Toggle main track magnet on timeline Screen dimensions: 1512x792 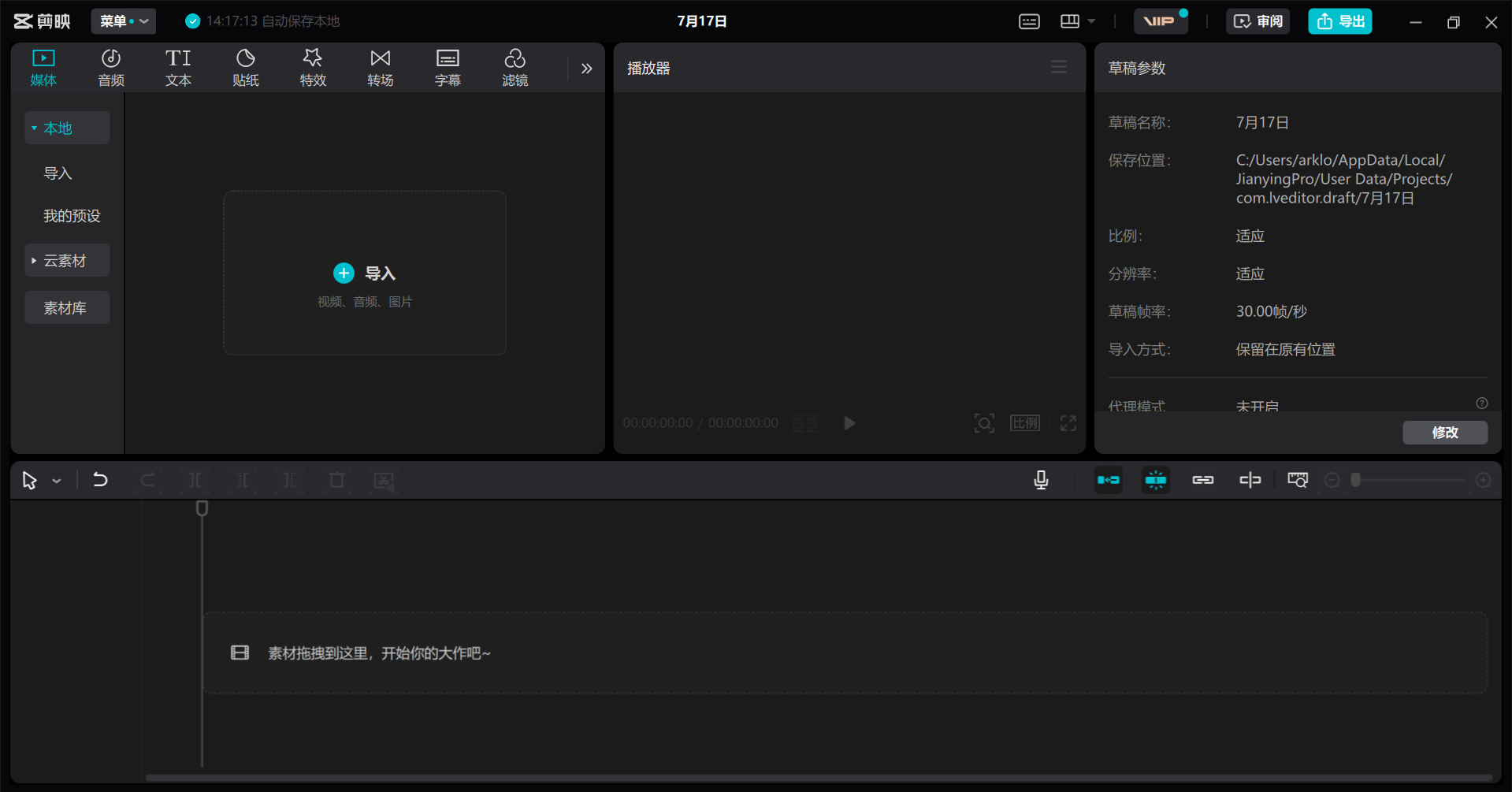point(1109,480)
